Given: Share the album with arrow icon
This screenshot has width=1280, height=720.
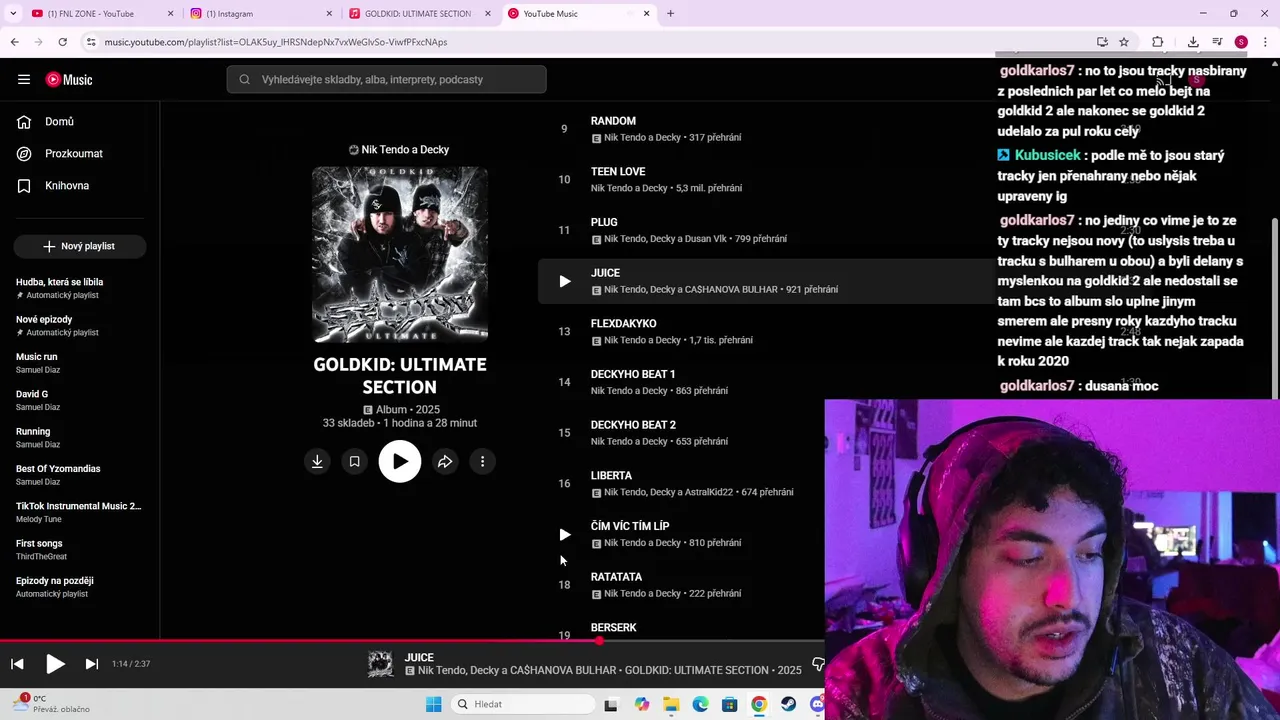Looking at the screenshot, I should 445,461.
